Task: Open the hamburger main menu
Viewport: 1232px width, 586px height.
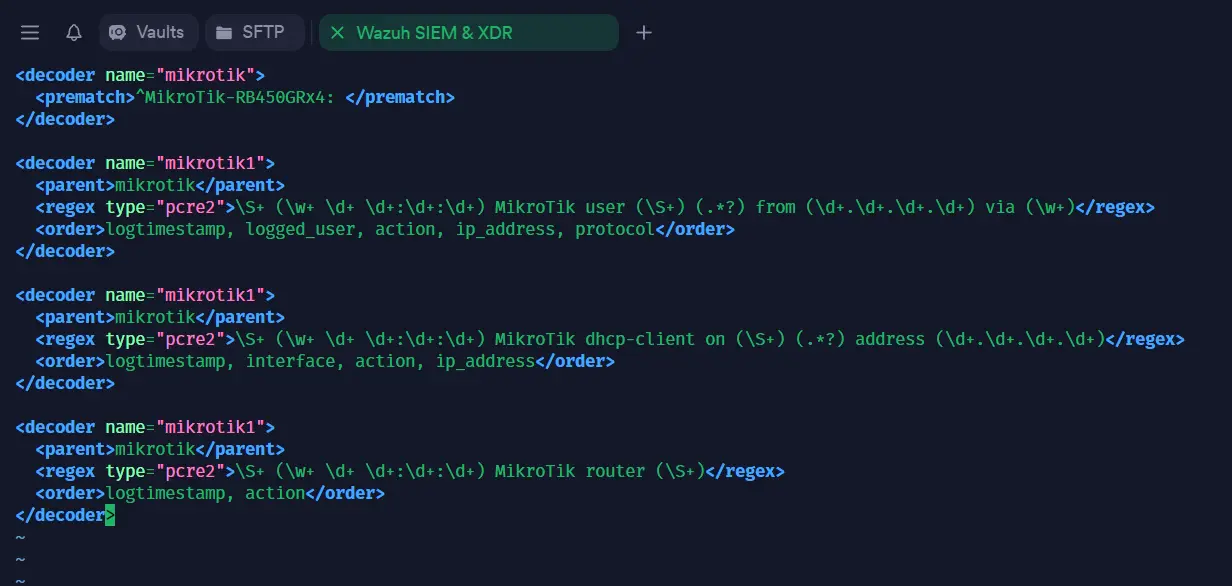Action: [x=30, y=33]
